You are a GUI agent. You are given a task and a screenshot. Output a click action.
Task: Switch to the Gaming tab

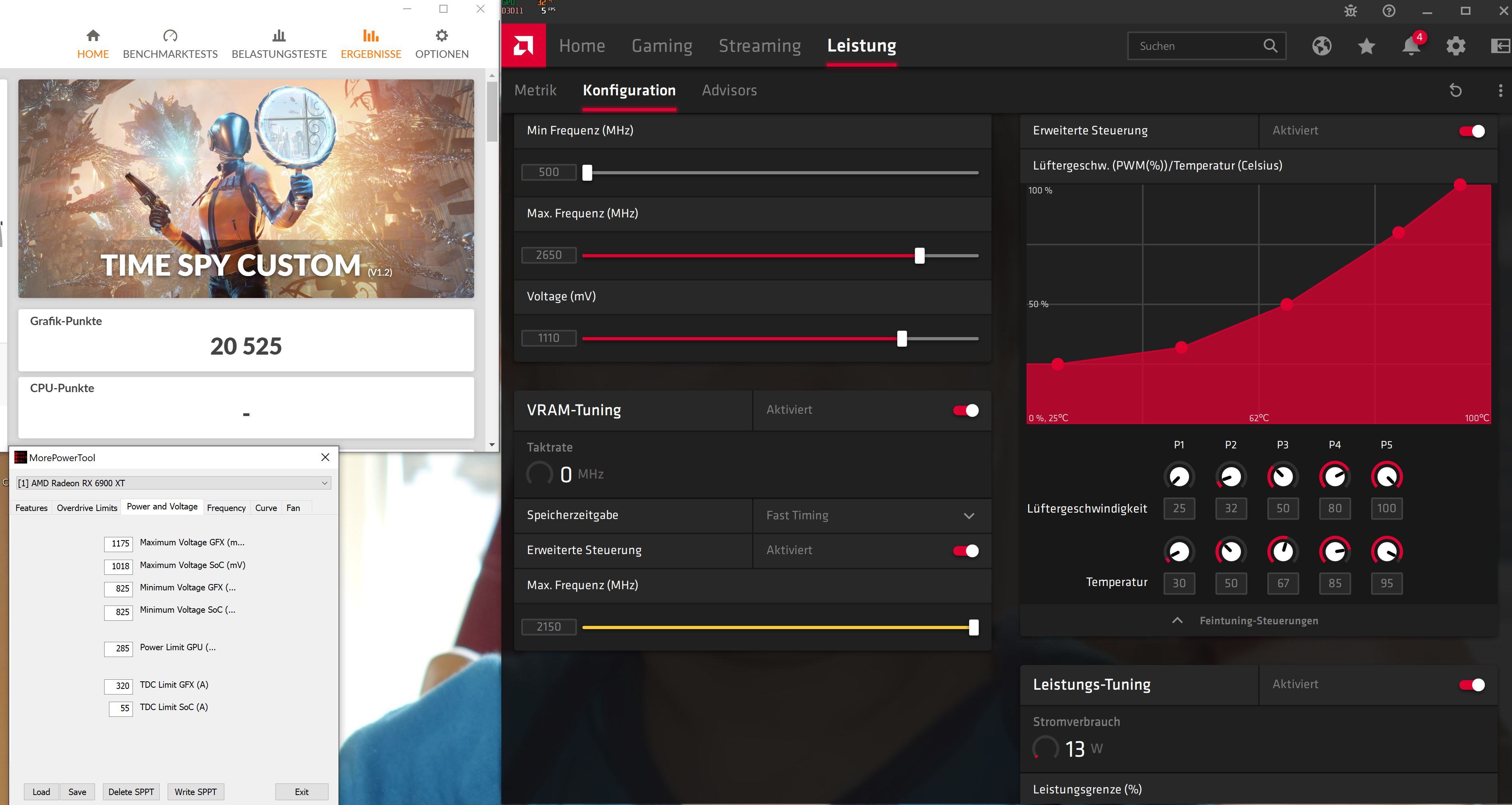(661, 45)
